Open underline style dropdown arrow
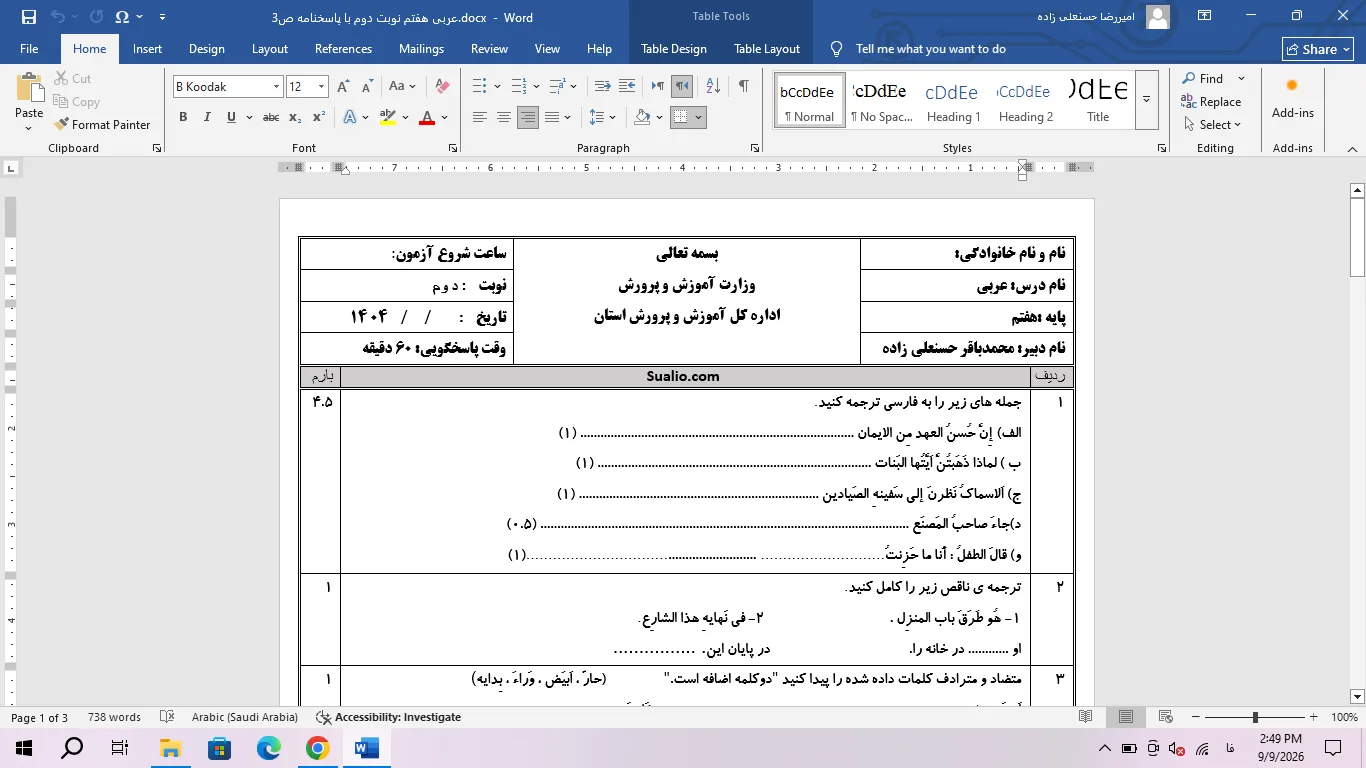Screen dimensions: 1366x768 tap(248, 117)
